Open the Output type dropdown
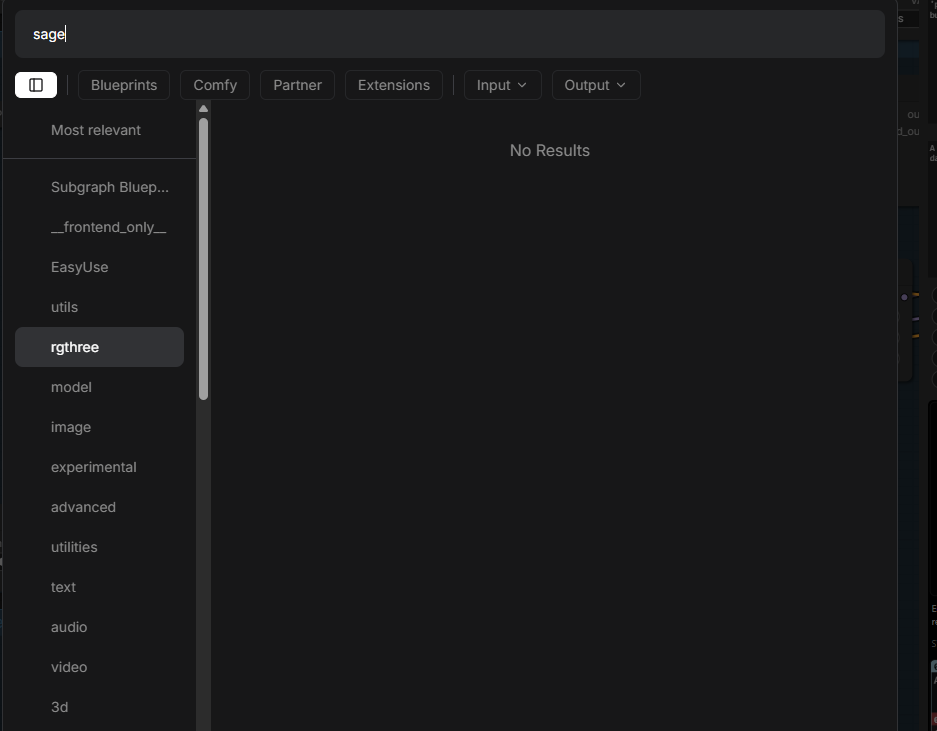The image size is (937, 731). pyautogui.click(x=596, y=85)
